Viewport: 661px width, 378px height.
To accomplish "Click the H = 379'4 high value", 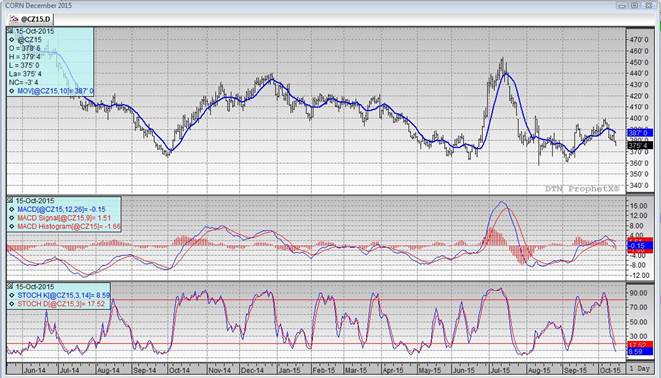I will (25, 57).
